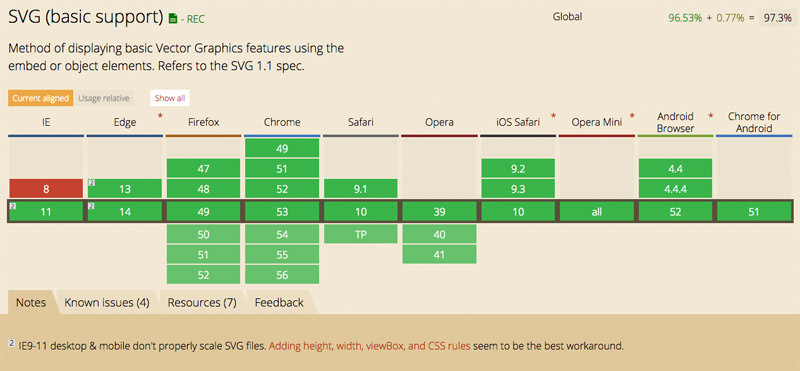Click the Opera Mini all cell
800x371 pixels.
(x=597, y=212)
